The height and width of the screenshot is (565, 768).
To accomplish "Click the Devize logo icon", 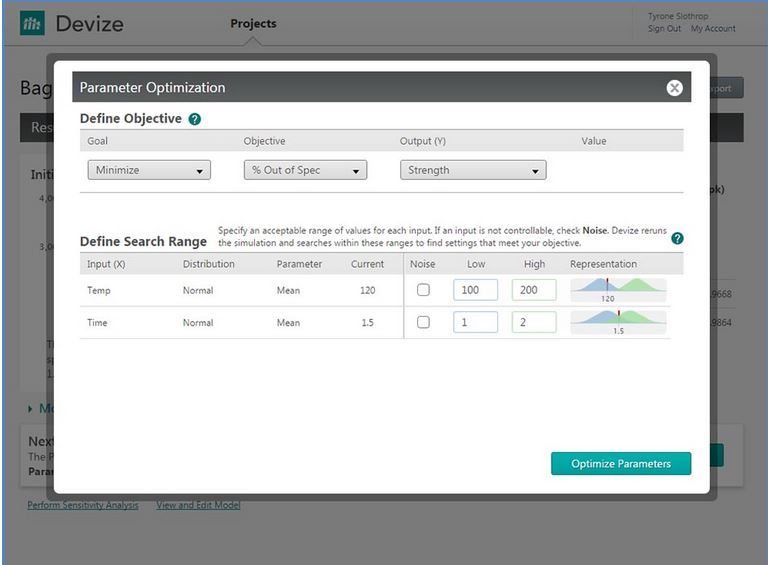I will coord(32,24).
